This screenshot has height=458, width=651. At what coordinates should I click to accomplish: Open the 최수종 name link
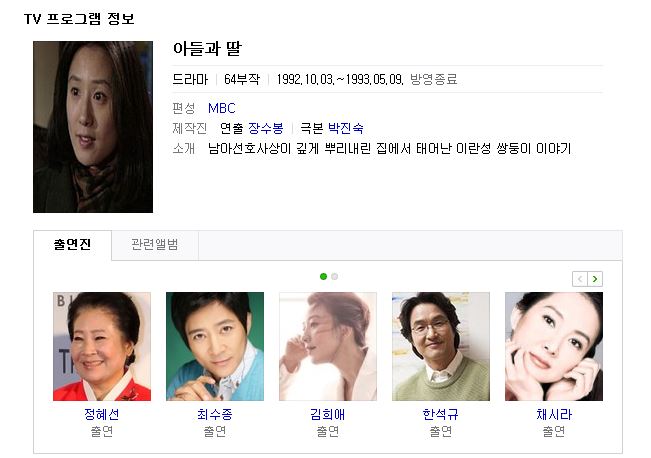coord(215,414)
